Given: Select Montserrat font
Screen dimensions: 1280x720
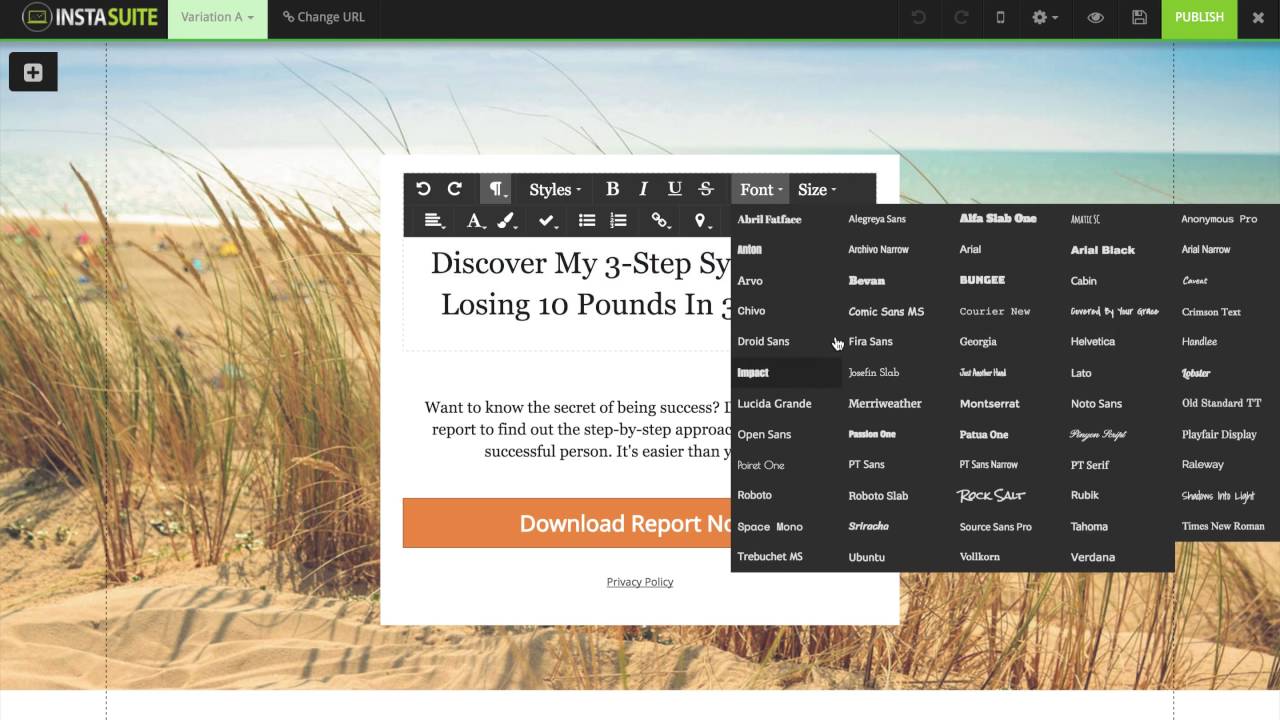Looking at the screenshot, I should point(989,403).
